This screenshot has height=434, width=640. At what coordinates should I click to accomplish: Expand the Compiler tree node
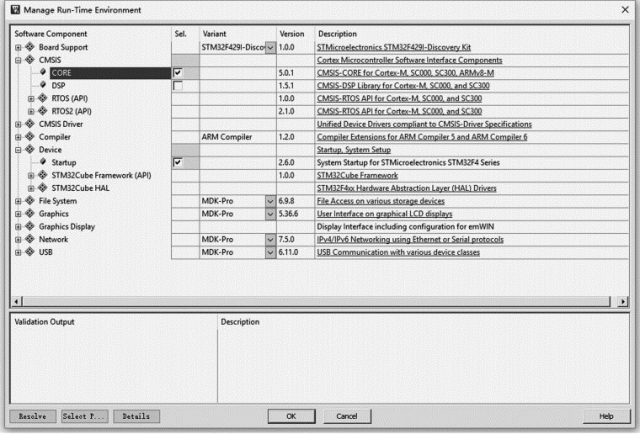(18, 137)
